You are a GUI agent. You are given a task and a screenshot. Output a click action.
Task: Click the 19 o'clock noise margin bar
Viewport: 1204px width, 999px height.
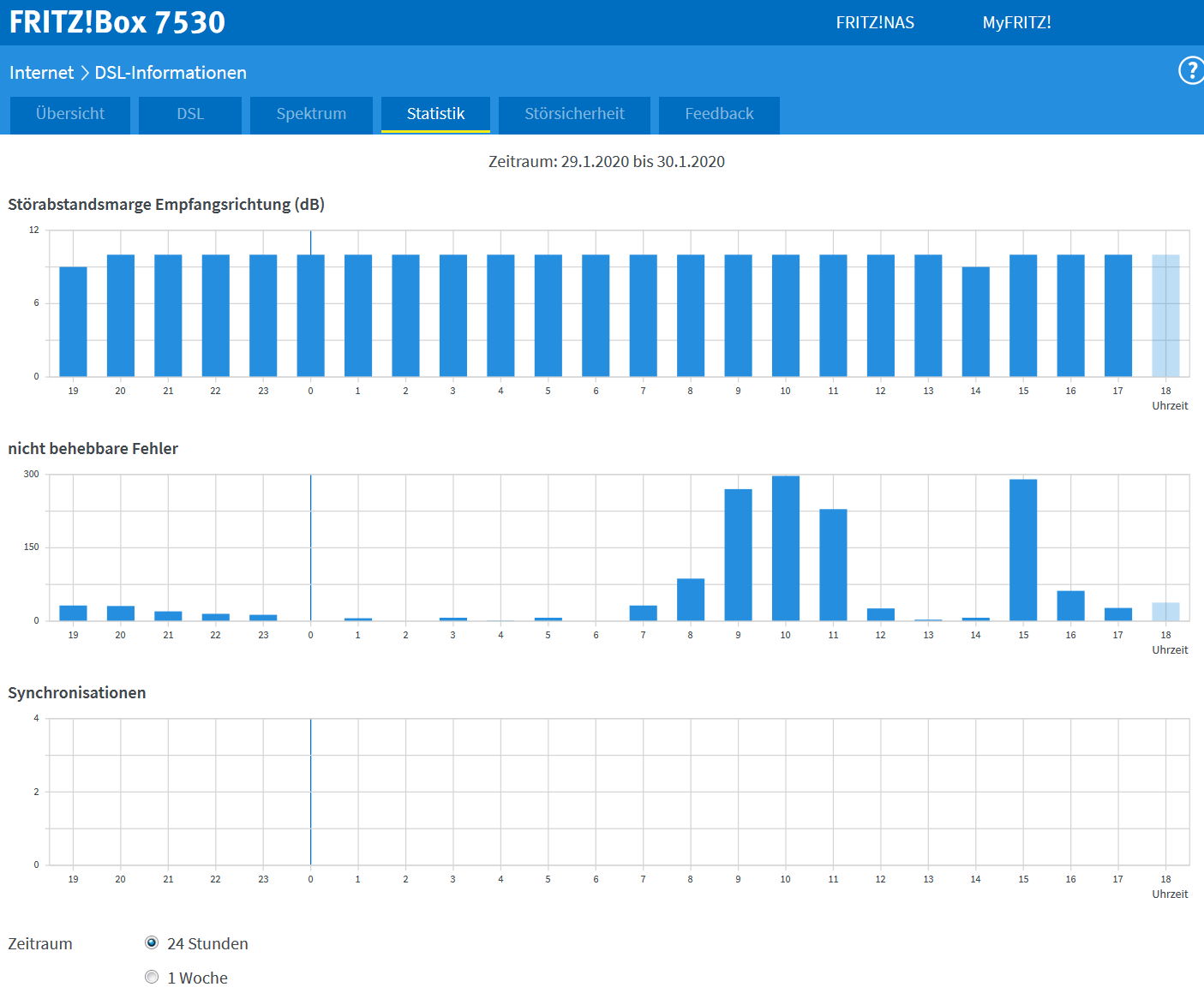73,322
